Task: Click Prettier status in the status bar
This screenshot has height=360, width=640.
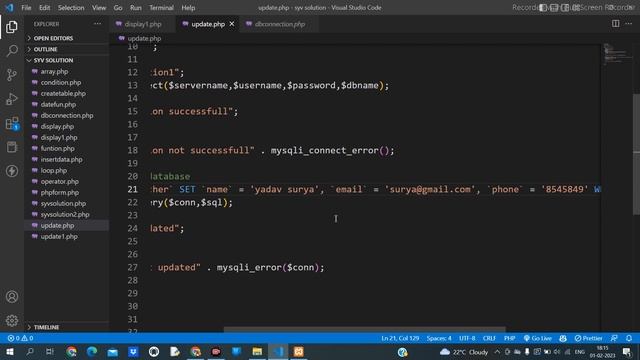Action: (588, 338)
